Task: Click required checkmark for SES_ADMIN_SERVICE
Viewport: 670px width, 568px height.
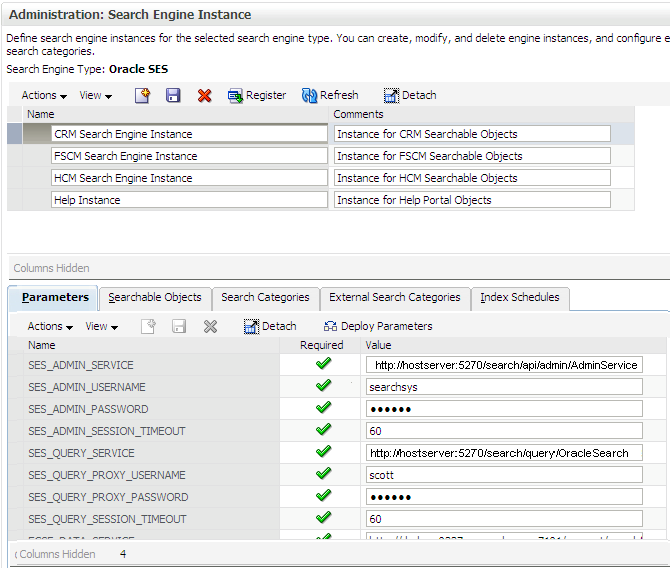Action: (323, 364)
